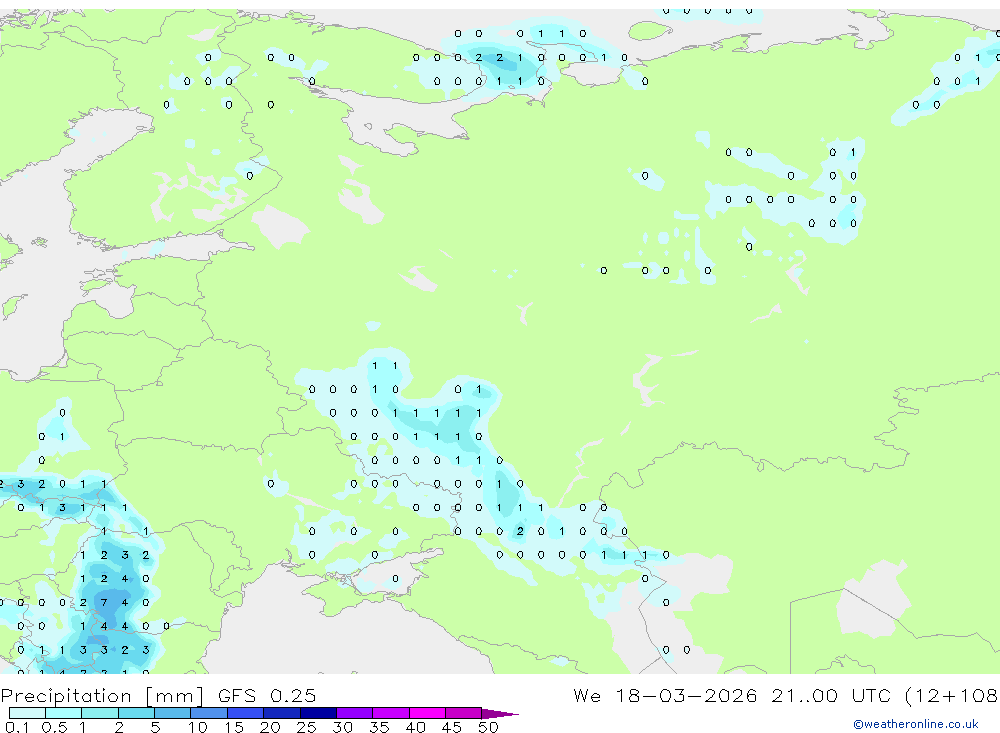Image resolution: width=1000 pixels, height=733 pixels.
Task: Click the 10–15 mm legend swatch
Action: tap(209, 713)
